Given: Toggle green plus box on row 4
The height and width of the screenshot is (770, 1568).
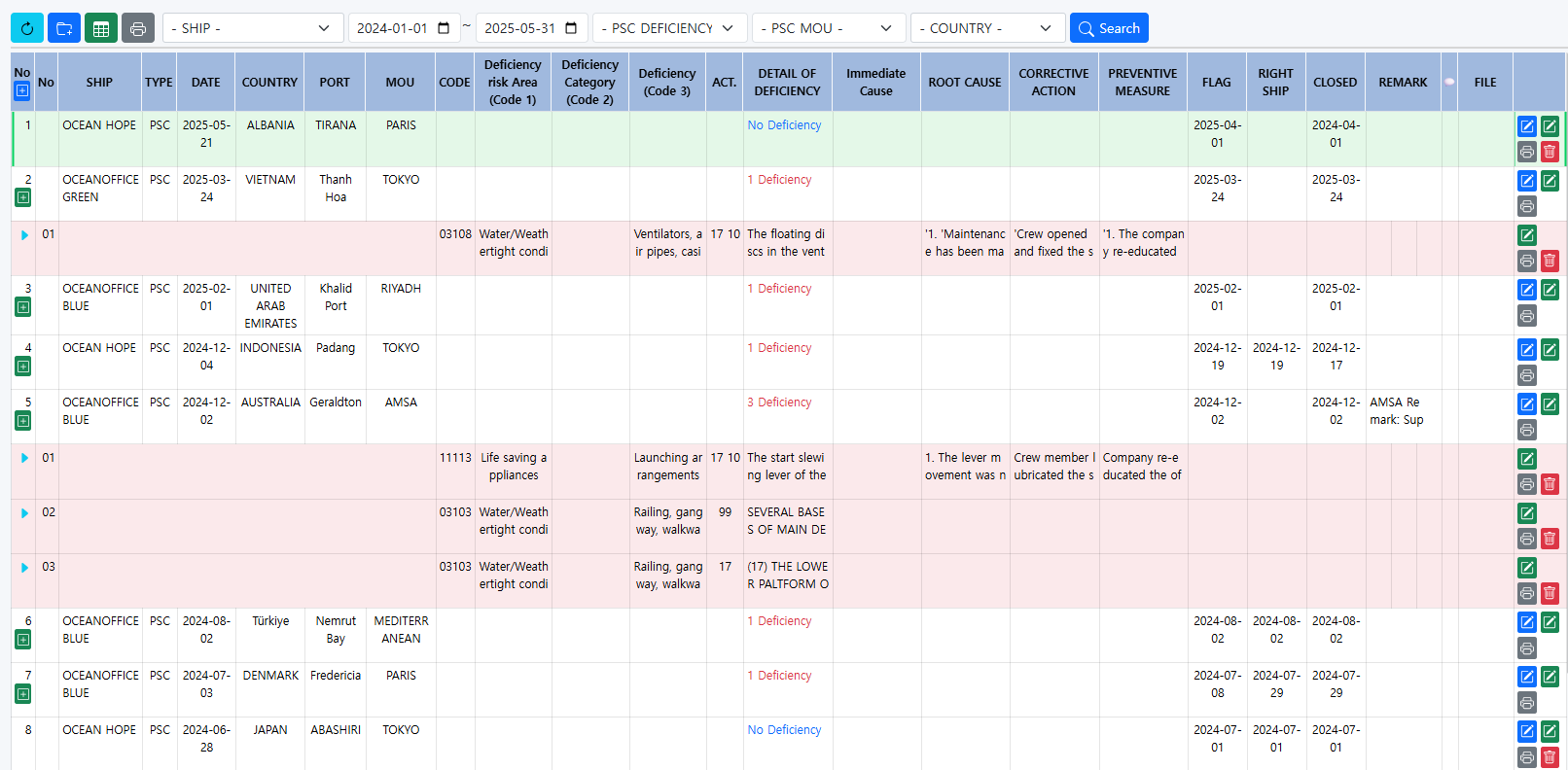Looking at the screenshot, I should 23,367.
